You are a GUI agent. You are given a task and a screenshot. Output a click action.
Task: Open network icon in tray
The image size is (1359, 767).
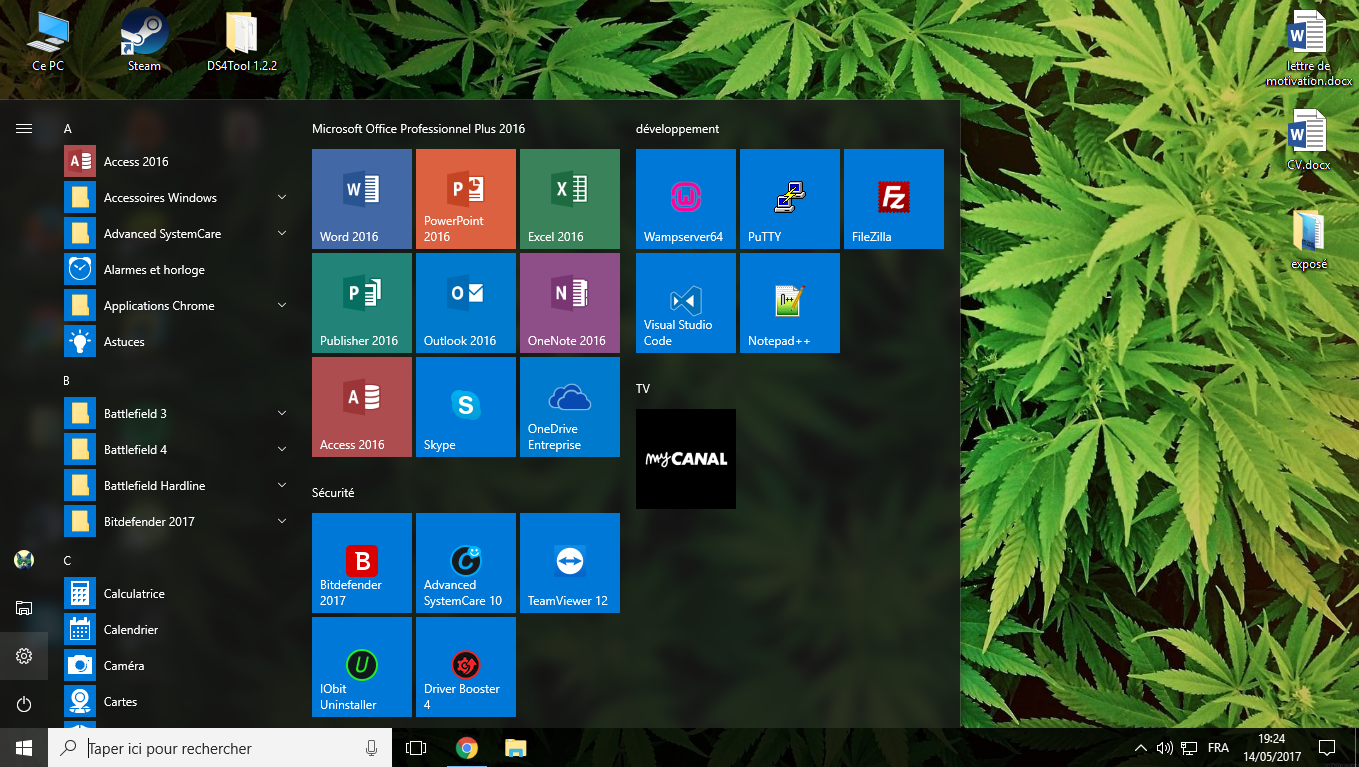(x=1189, y=748)
